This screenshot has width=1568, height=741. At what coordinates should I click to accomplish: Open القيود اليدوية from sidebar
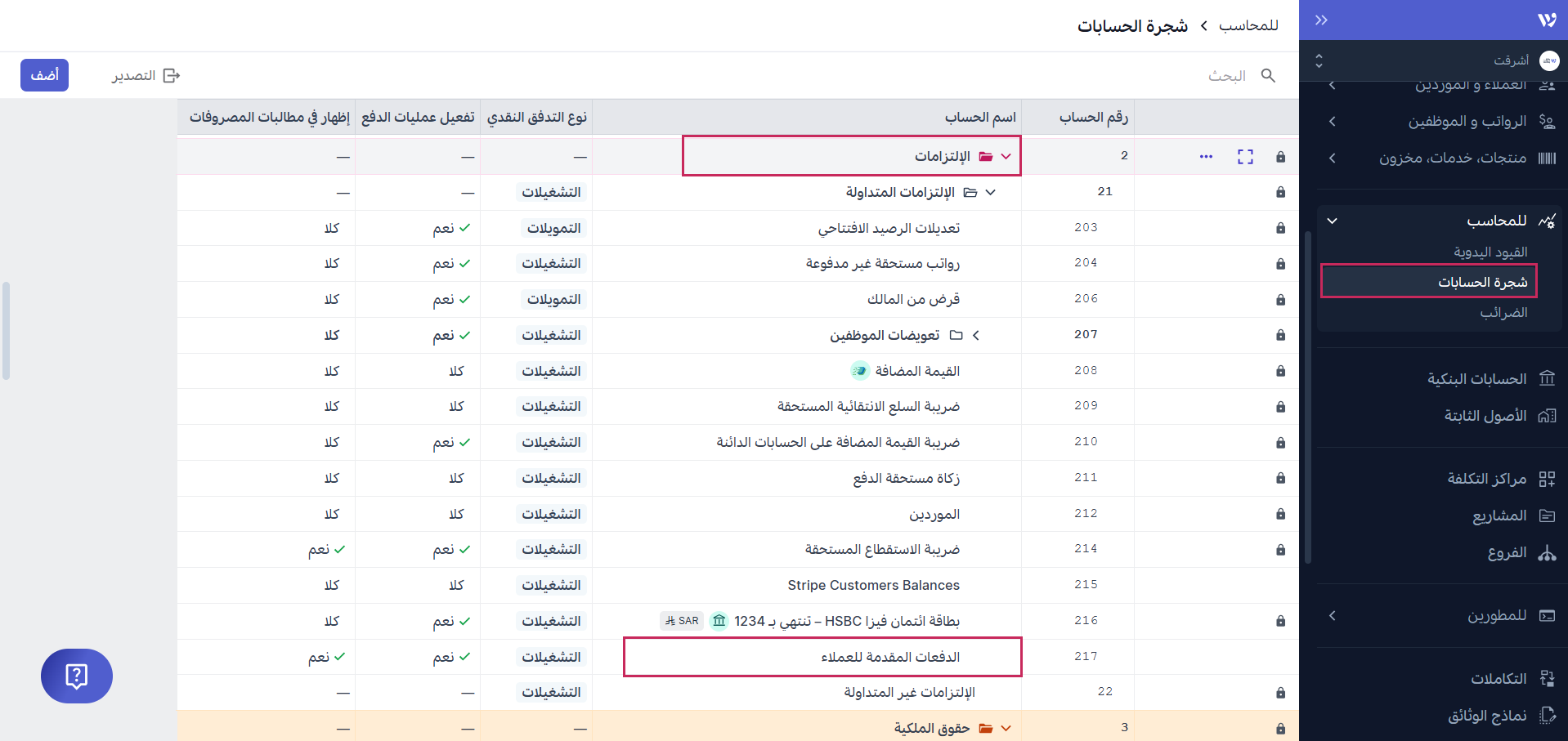[x=1490, y=252]
